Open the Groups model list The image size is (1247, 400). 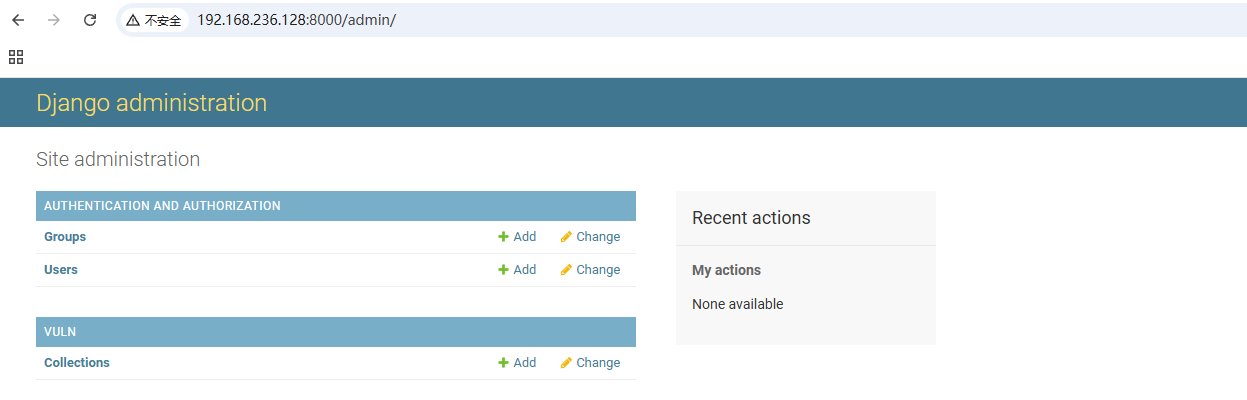(x=65, y=237)
